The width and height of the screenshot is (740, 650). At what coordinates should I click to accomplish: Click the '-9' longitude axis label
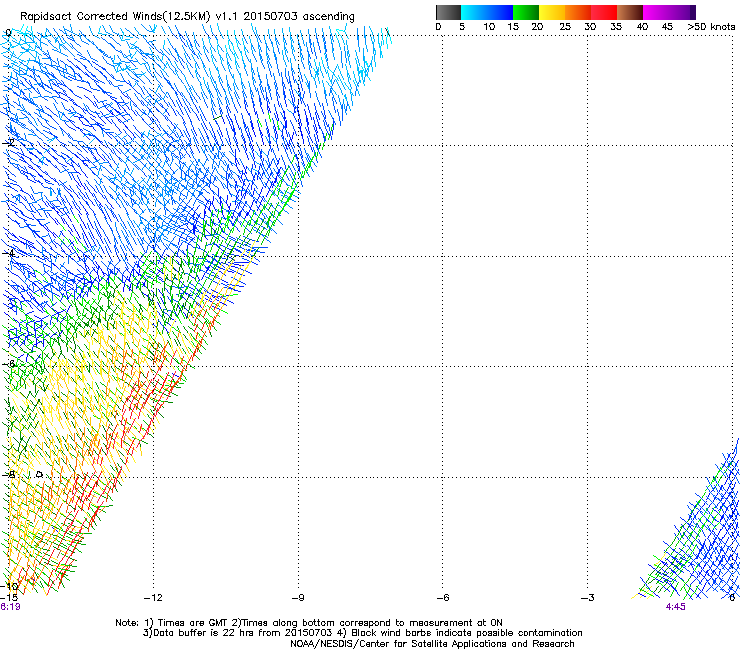point(298,598)
